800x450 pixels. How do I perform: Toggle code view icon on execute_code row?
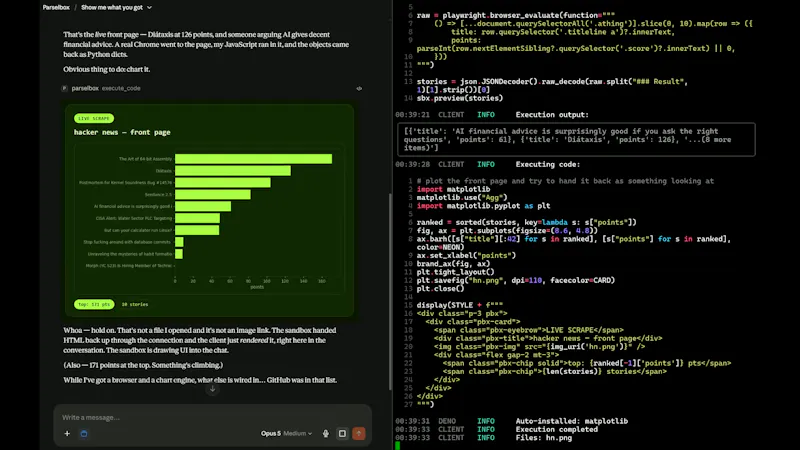click(359, 88)
